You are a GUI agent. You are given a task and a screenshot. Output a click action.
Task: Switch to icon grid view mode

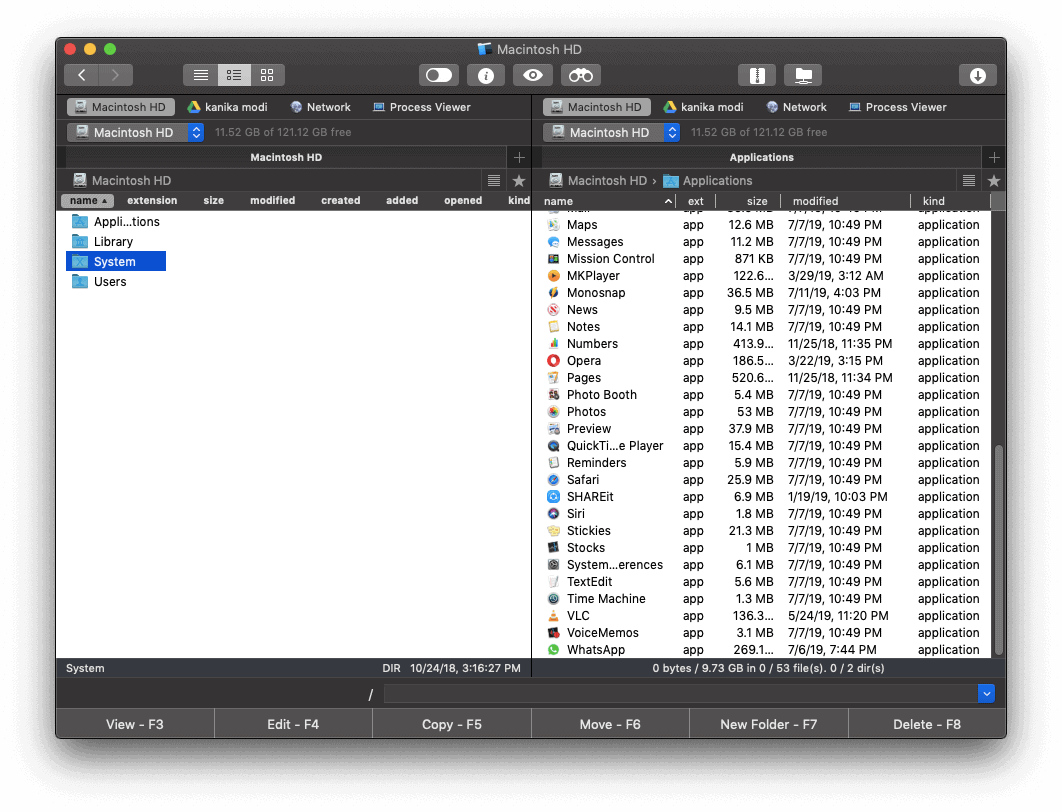tap(267, 75)
